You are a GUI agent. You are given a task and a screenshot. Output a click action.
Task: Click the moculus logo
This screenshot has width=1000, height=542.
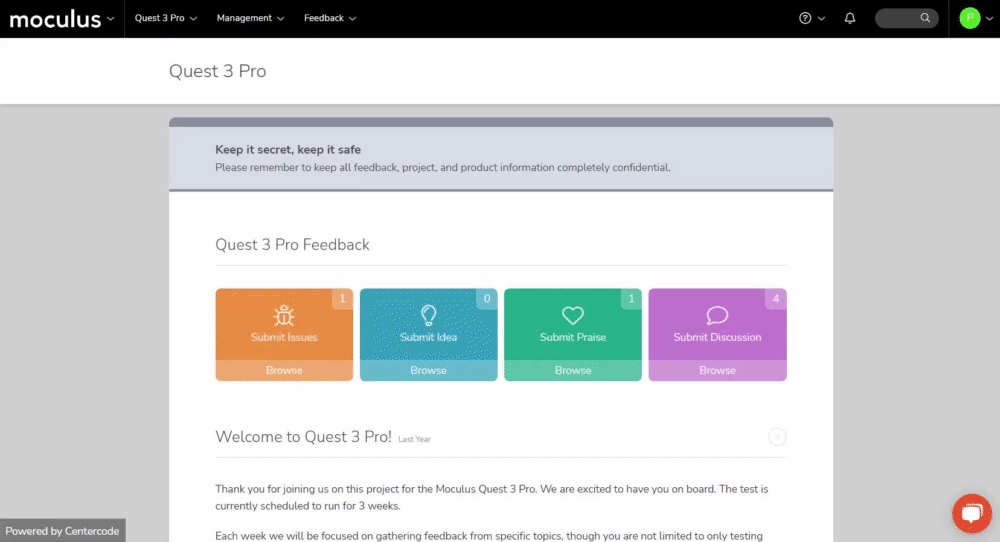[55, 19]
